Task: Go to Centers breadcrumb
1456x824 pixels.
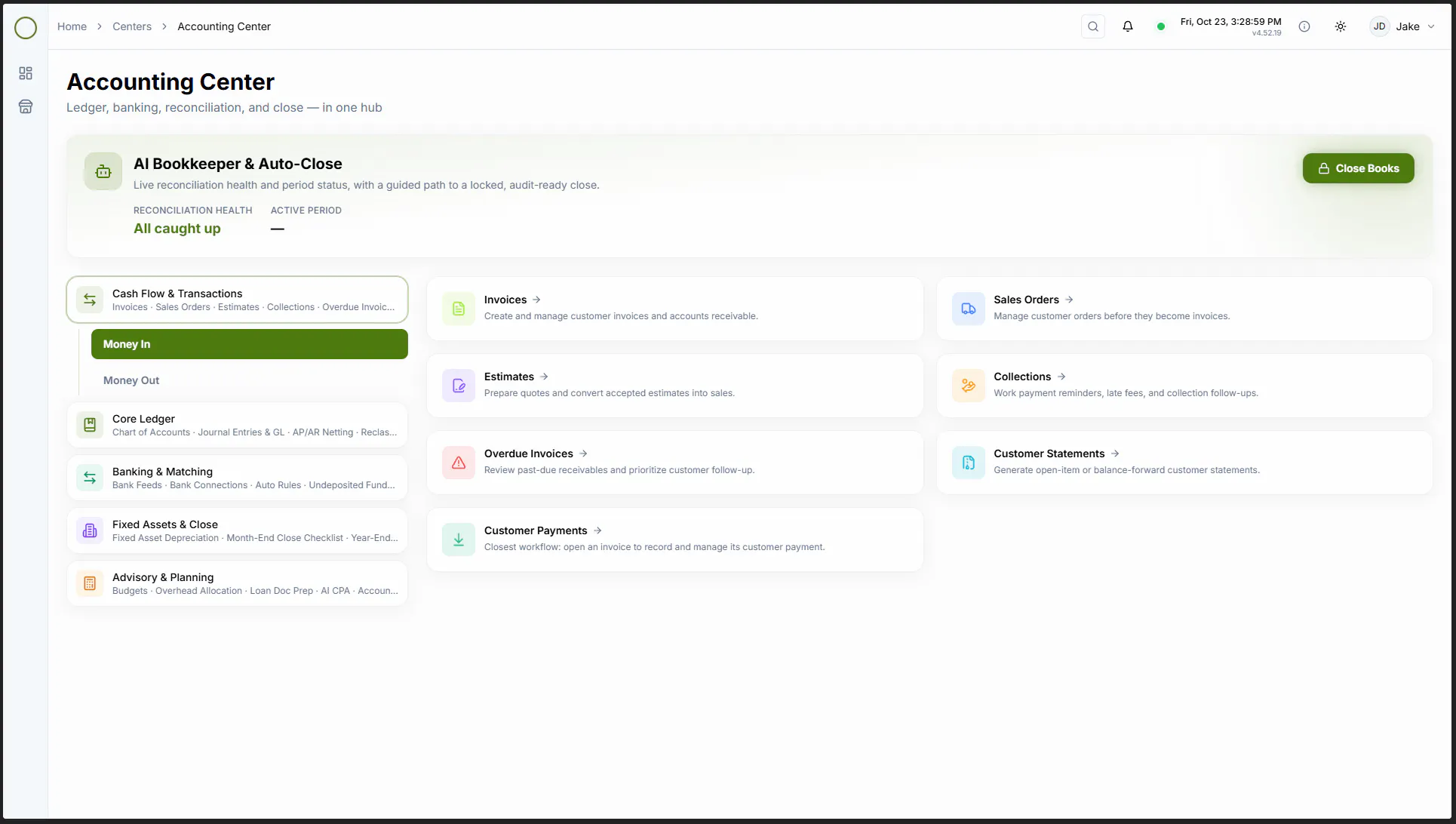Action: (132, 26)
